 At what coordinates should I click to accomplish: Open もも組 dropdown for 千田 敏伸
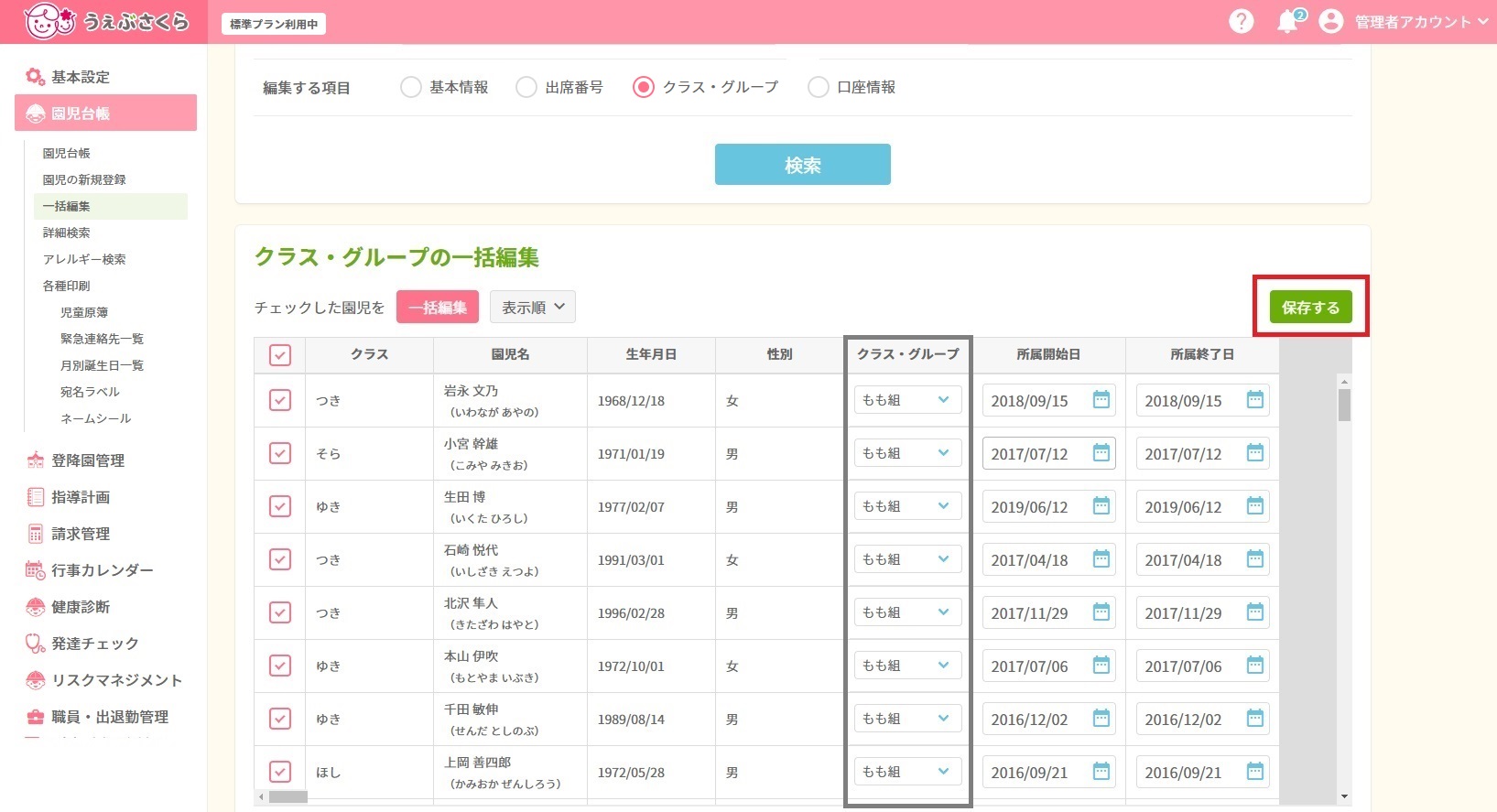click(907, 719)
